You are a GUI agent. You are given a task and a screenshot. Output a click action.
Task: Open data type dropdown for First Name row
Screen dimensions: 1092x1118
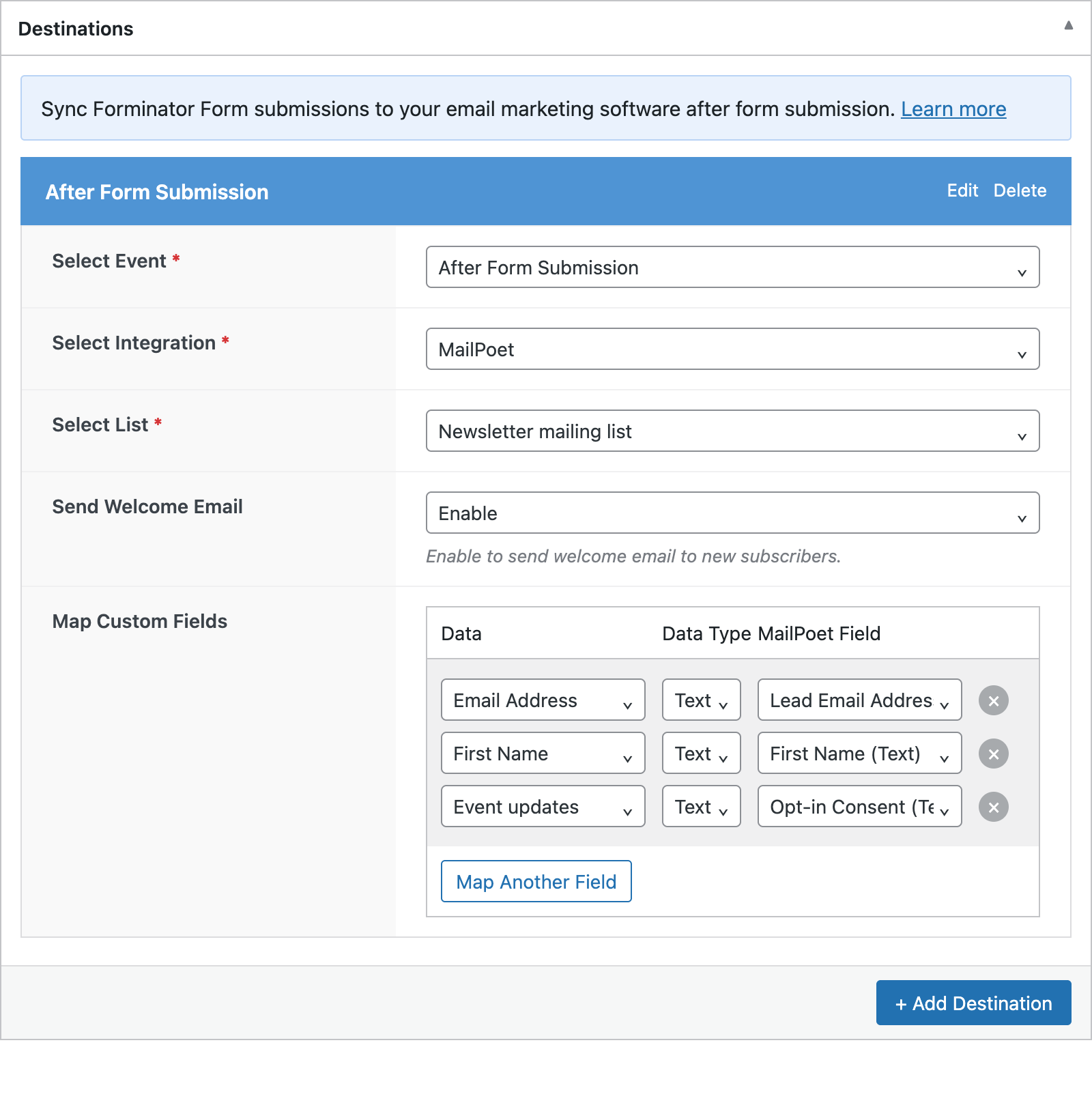tap(701, 753)
